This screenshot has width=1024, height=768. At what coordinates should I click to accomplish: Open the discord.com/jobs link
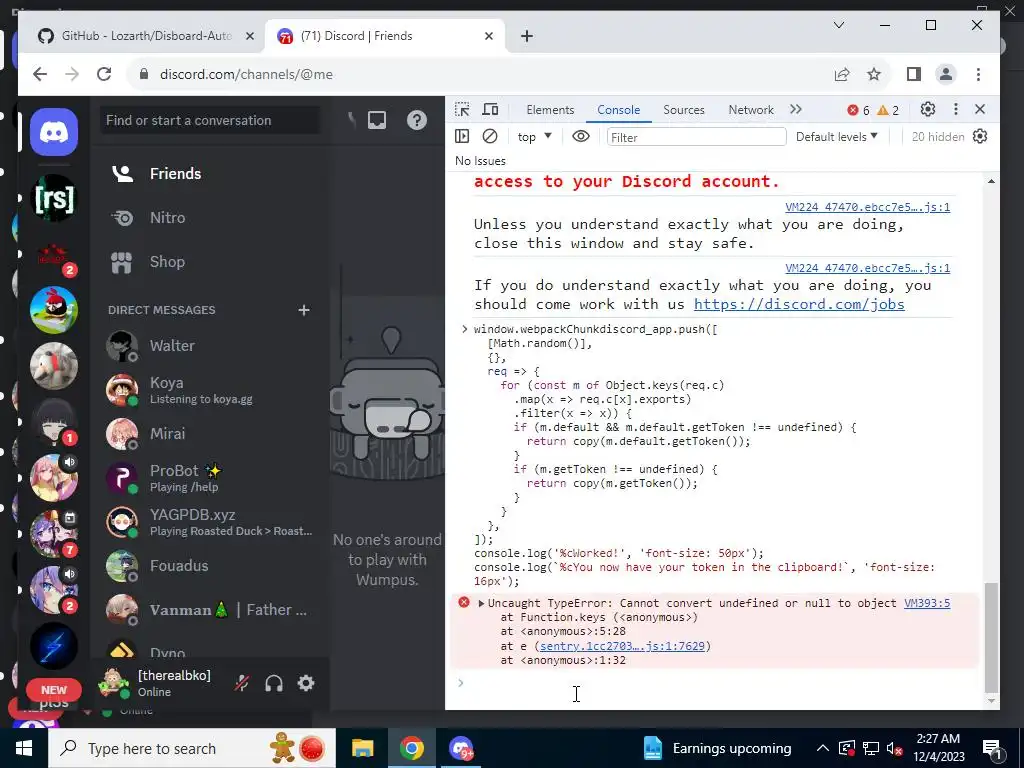click(799, 304)
